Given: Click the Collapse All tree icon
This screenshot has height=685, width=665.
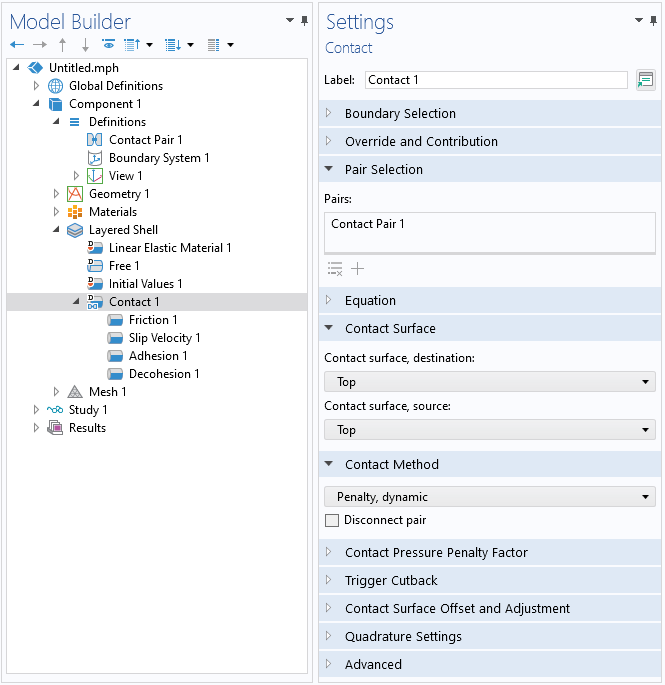Looking at the screenshot, I should click(130, 45).
